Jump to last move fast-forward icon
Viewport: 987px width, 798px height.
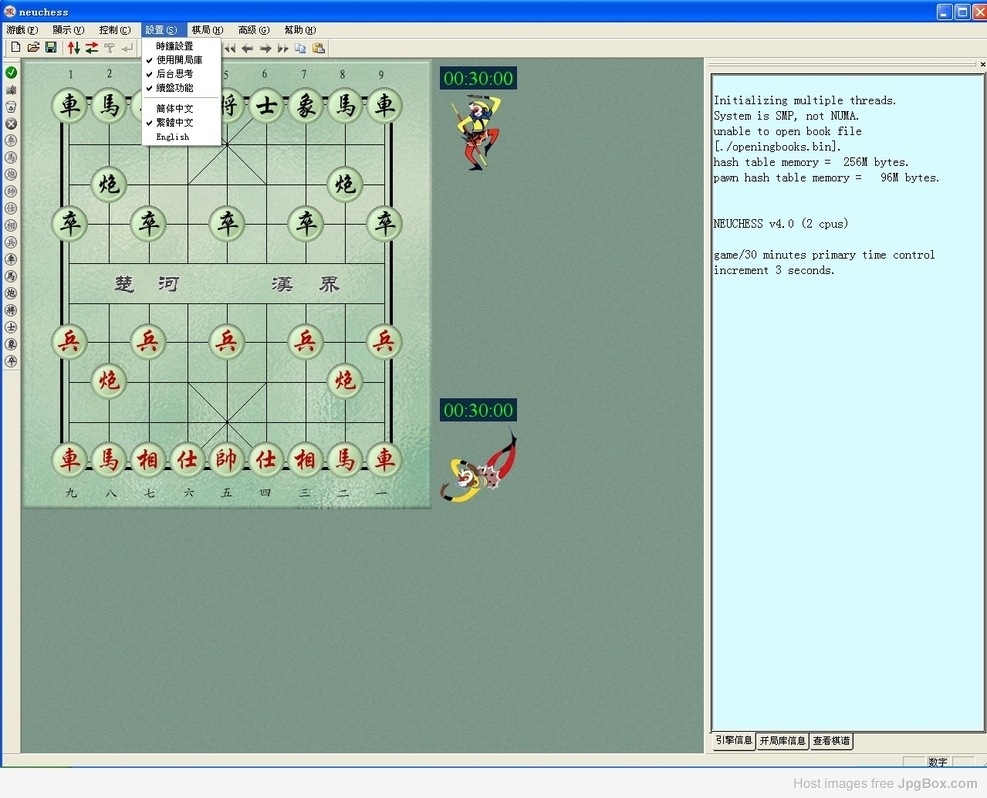[283, 48]
